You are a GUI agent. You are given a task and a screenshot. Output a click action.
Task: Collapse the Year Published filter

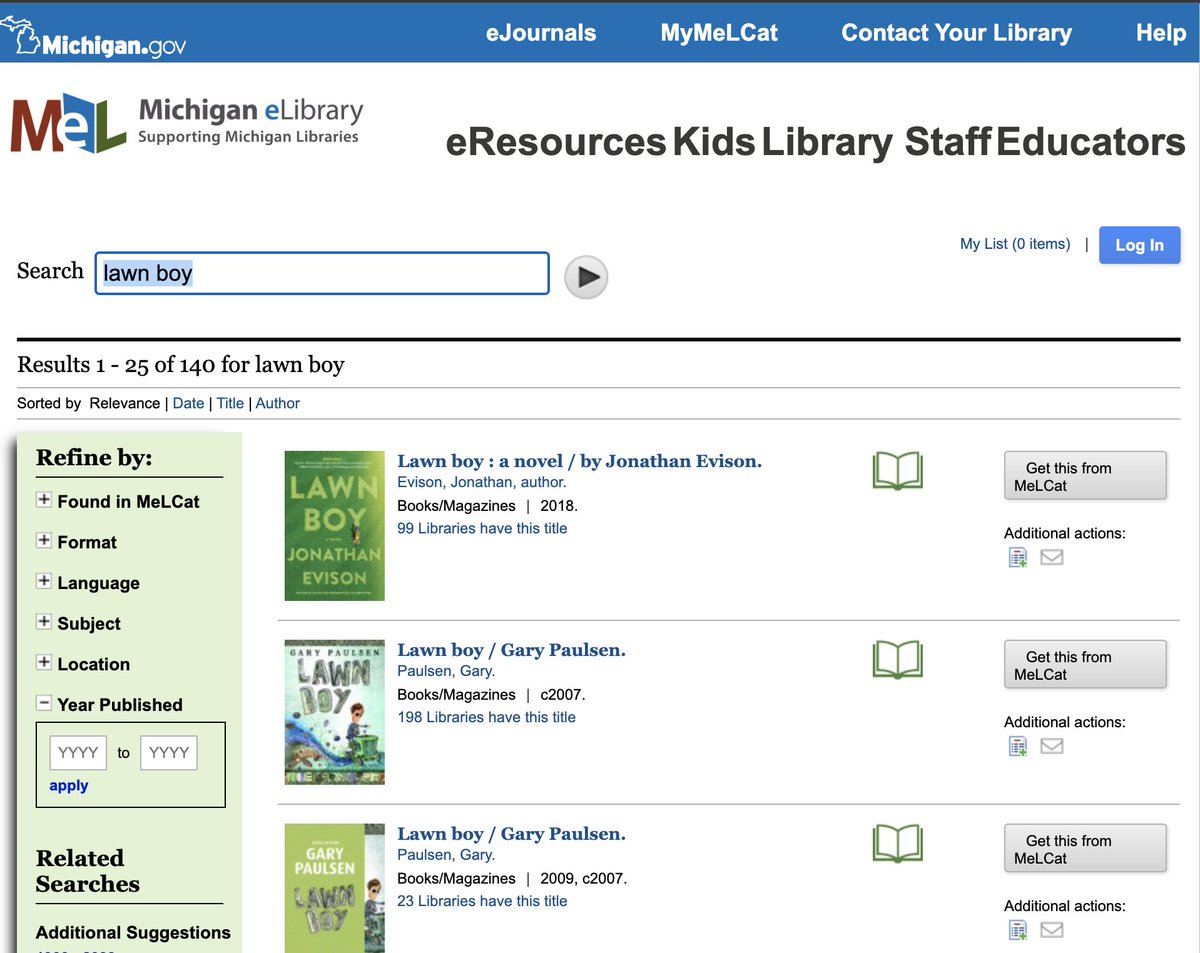[x=44, y=703]
